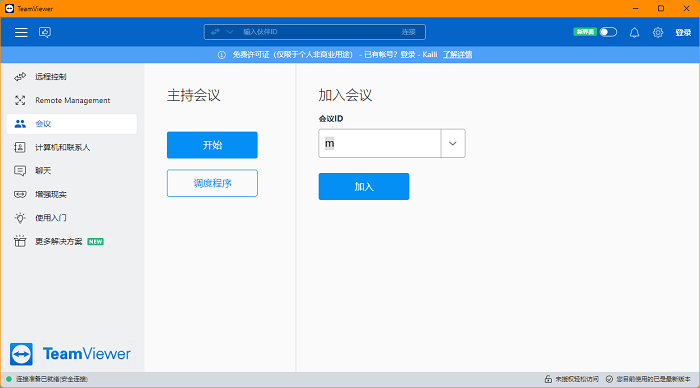The height and width of the screenshot is (388, 700).
Task: Select the 会议 sidebar item
Action: 72,124
